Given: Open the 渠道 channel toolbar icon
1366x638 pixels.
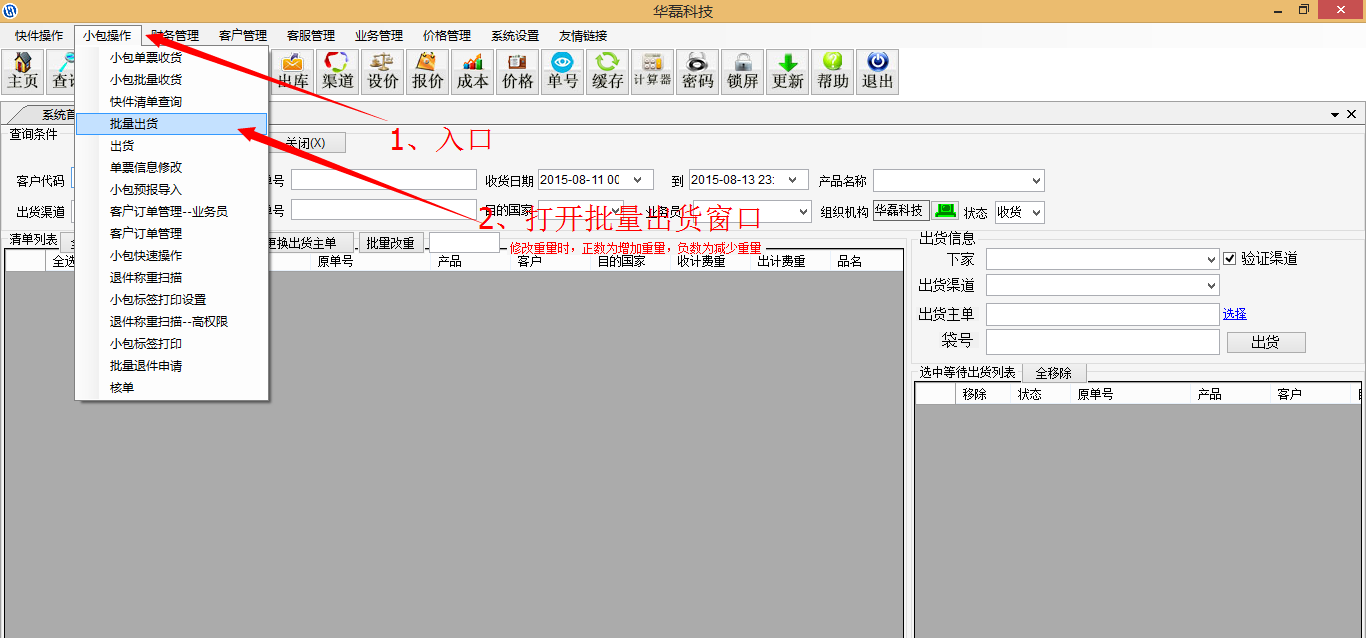Looking at the screenshot, I should [x=338, y=72].
